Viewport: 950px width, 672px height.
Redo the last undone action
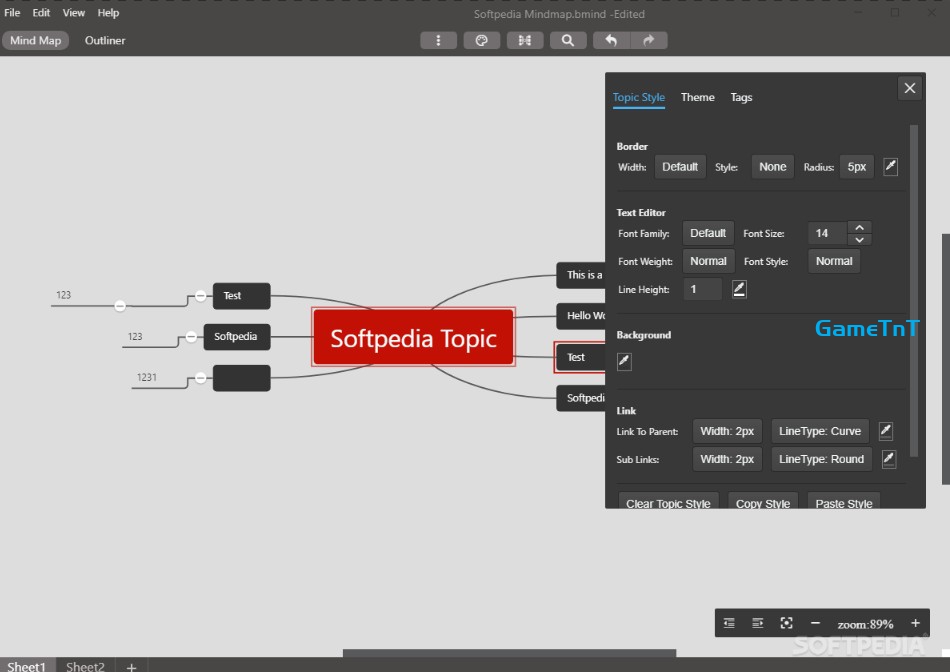649,41
